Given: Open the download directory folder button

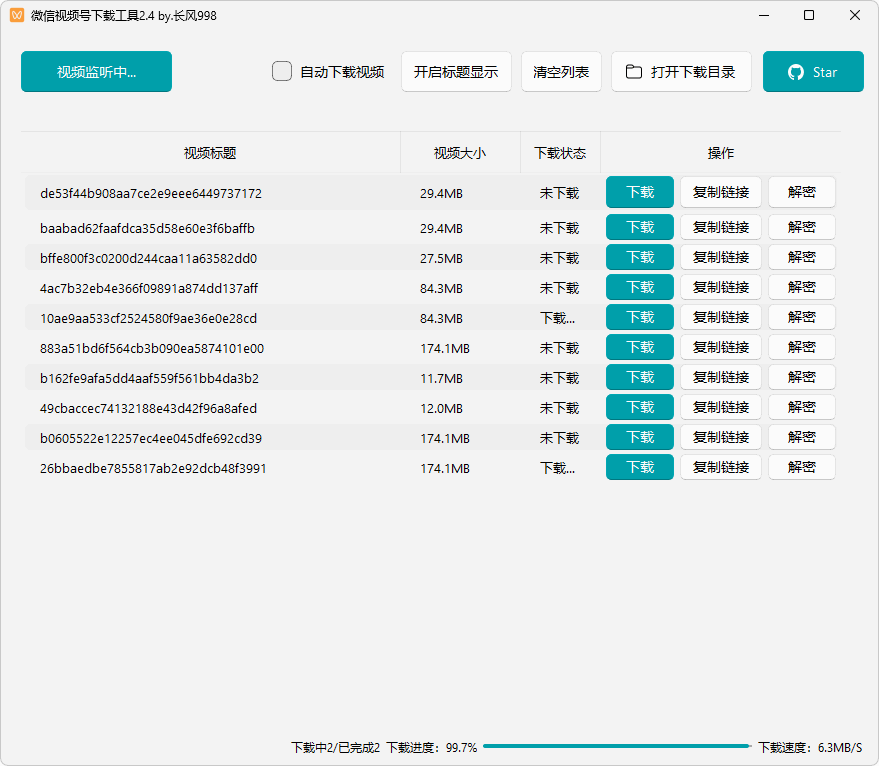Looking at the screenshot, I should tap(681, 72).
